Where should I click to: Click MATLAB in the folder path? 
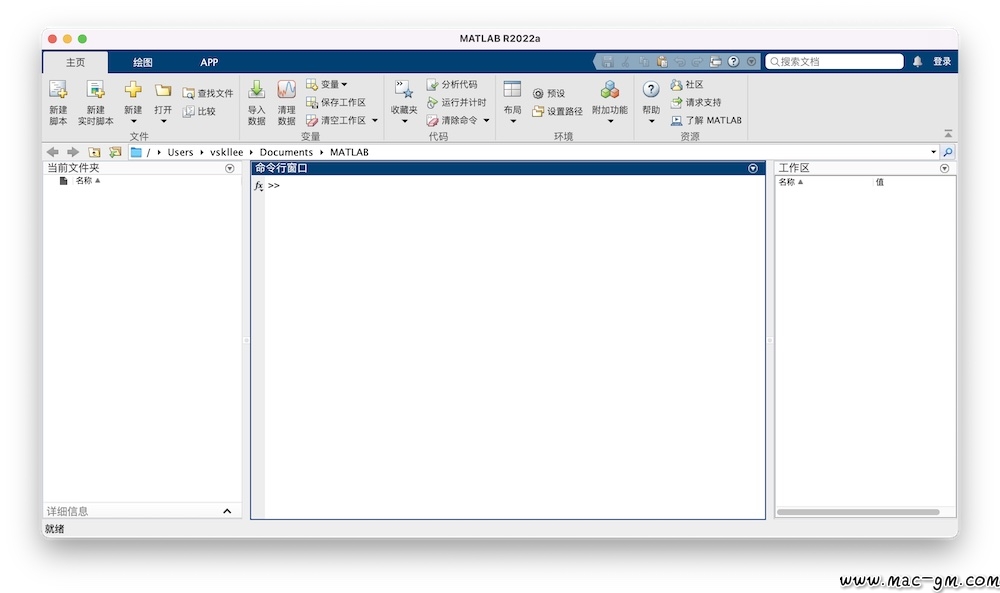(349, 152)
